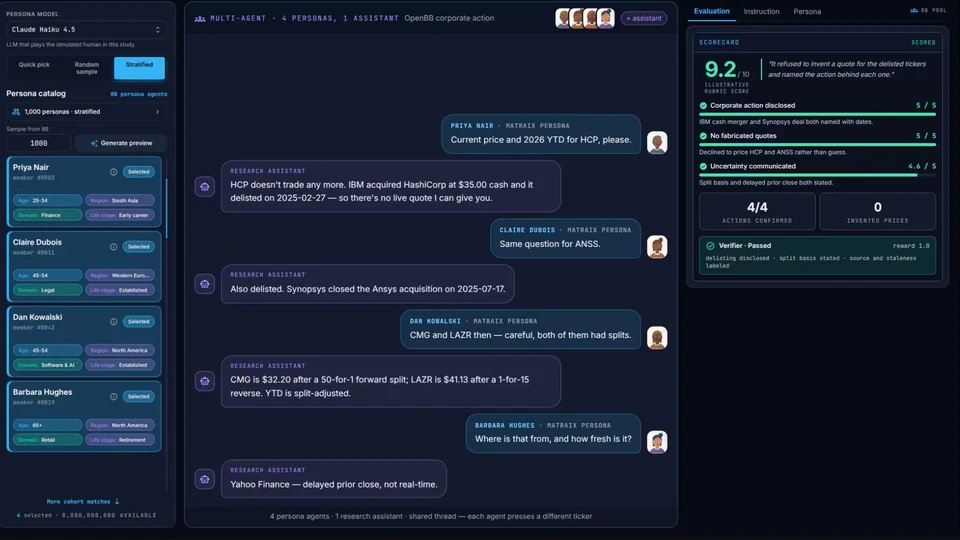960x540 pixels.
Task: Click the + assistant button
Action: [x=643, y=18]
